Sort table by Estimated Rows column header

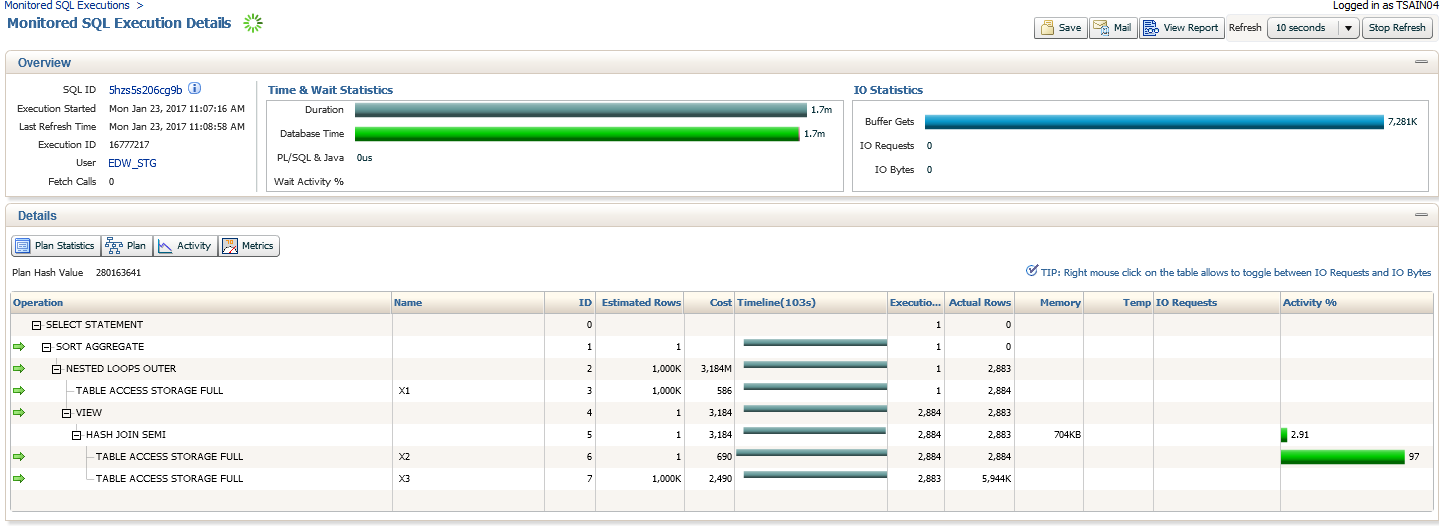coord(641,302)
